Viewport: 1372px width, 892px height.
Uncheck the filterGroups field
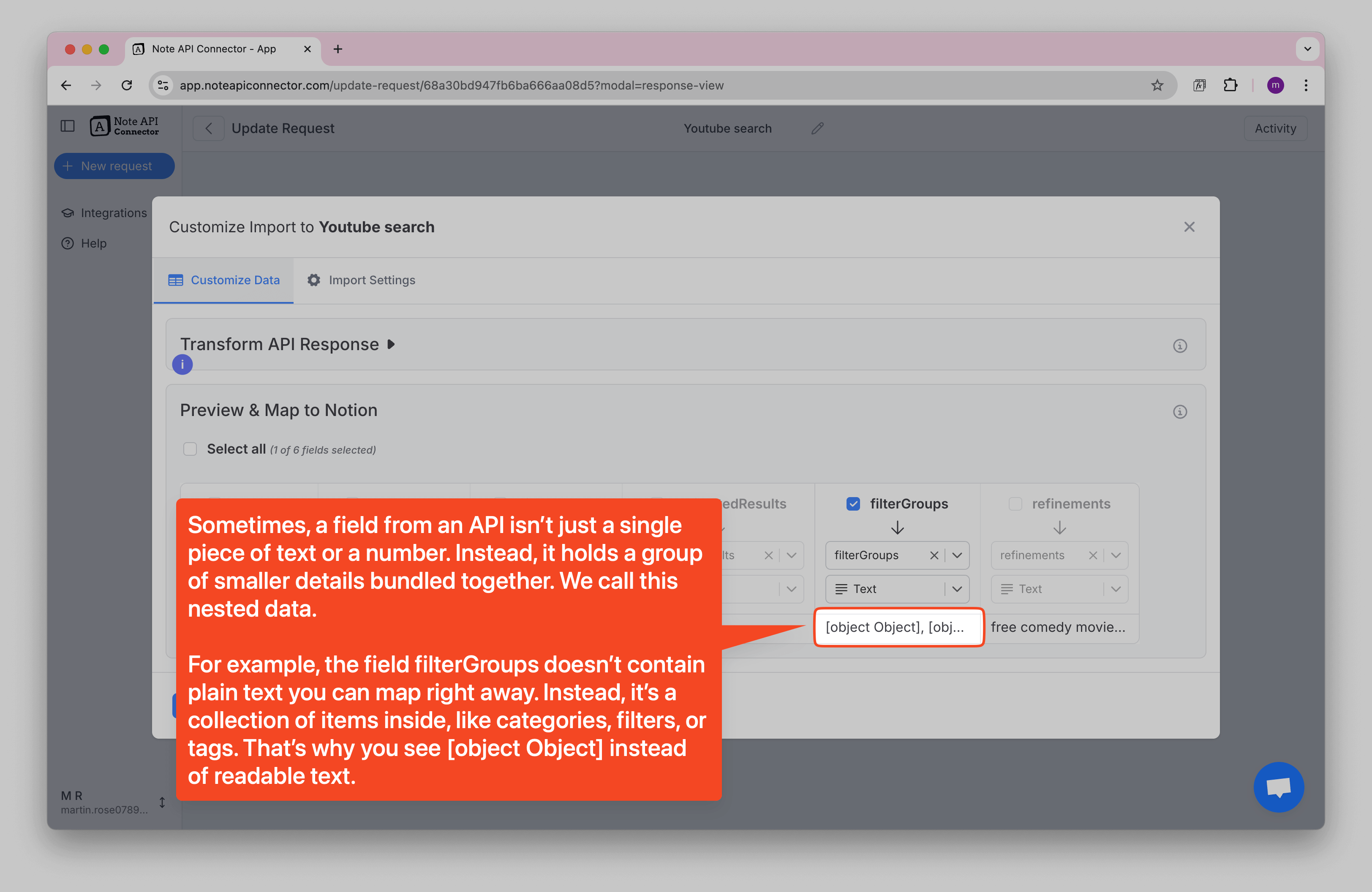click(853, 503)
